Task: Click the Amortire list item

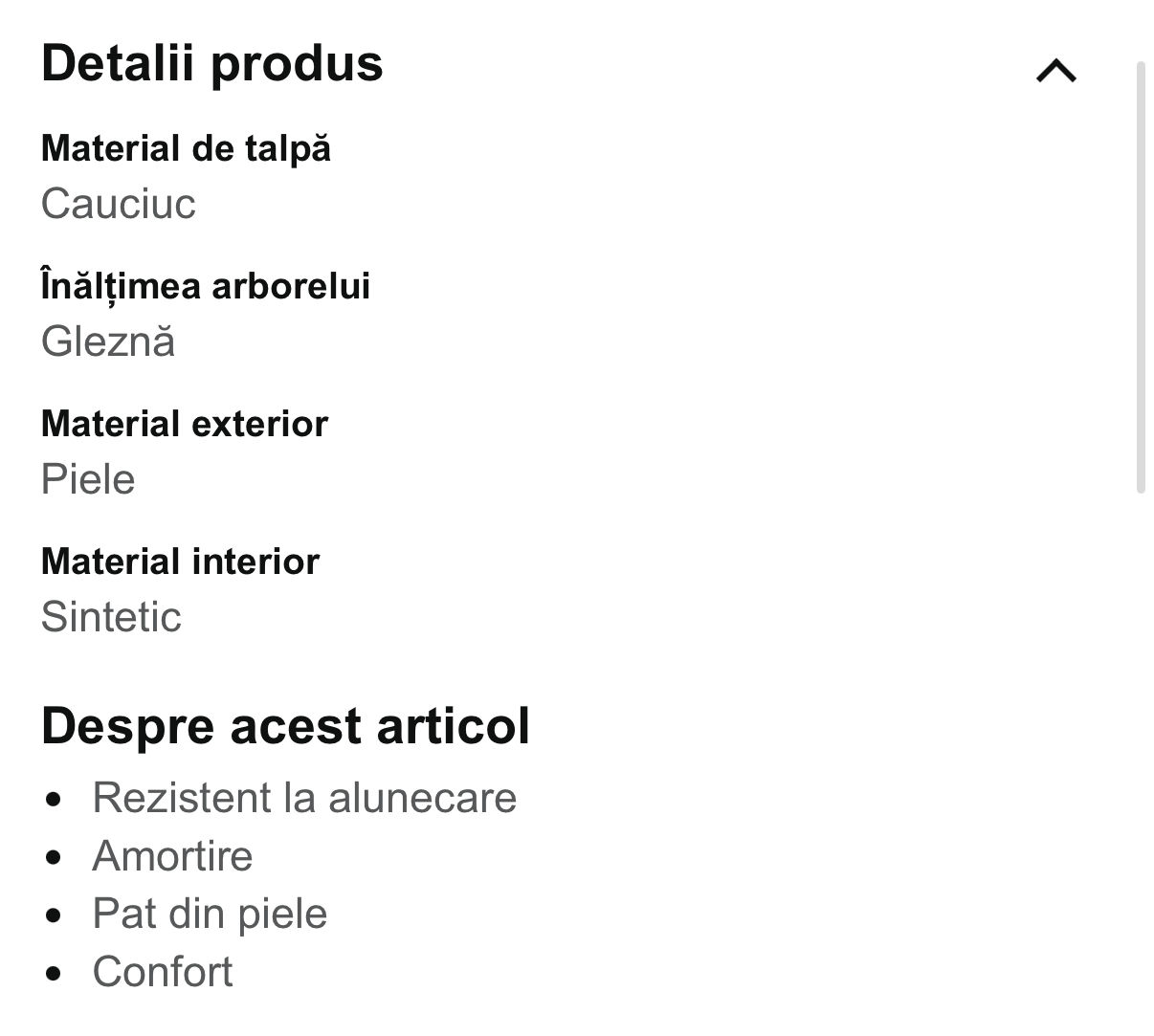Action: 172,856
